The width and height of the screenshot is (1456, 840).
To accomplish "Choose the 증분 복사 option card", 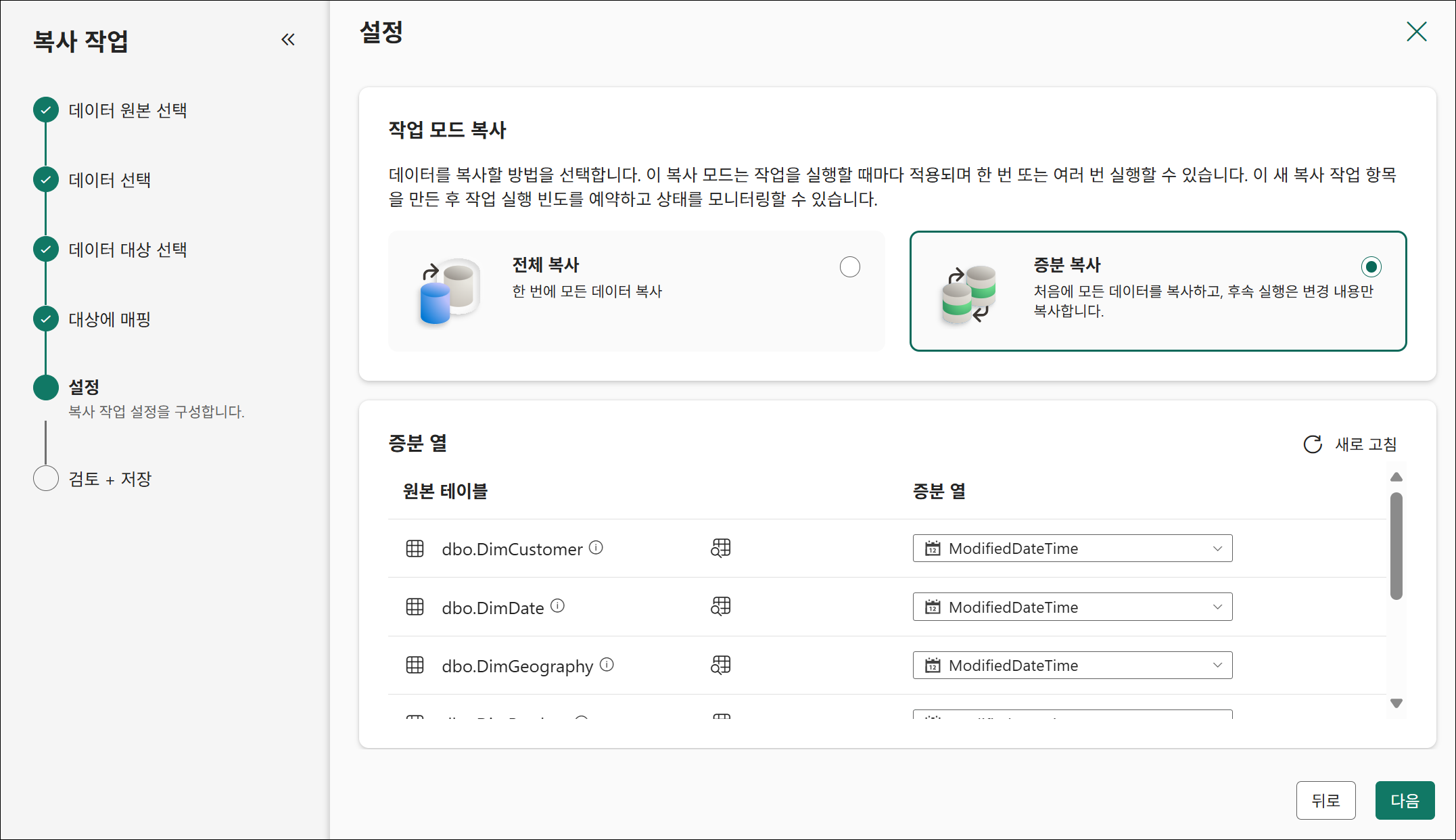I will pyautogui.click(x=1158, y=291).
